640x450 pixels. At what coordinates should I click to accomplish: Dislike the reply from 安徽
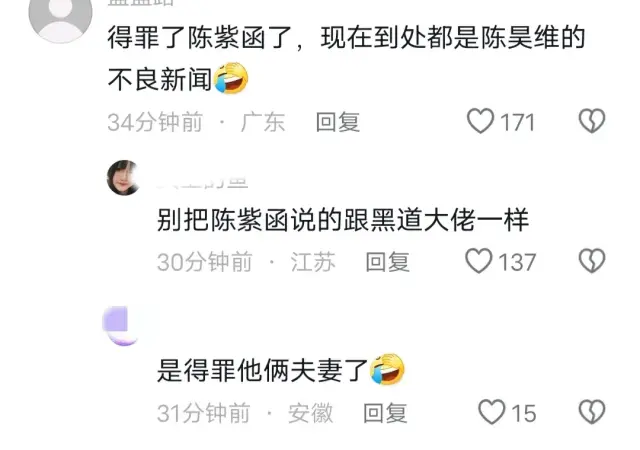click(x=592, y=412)
